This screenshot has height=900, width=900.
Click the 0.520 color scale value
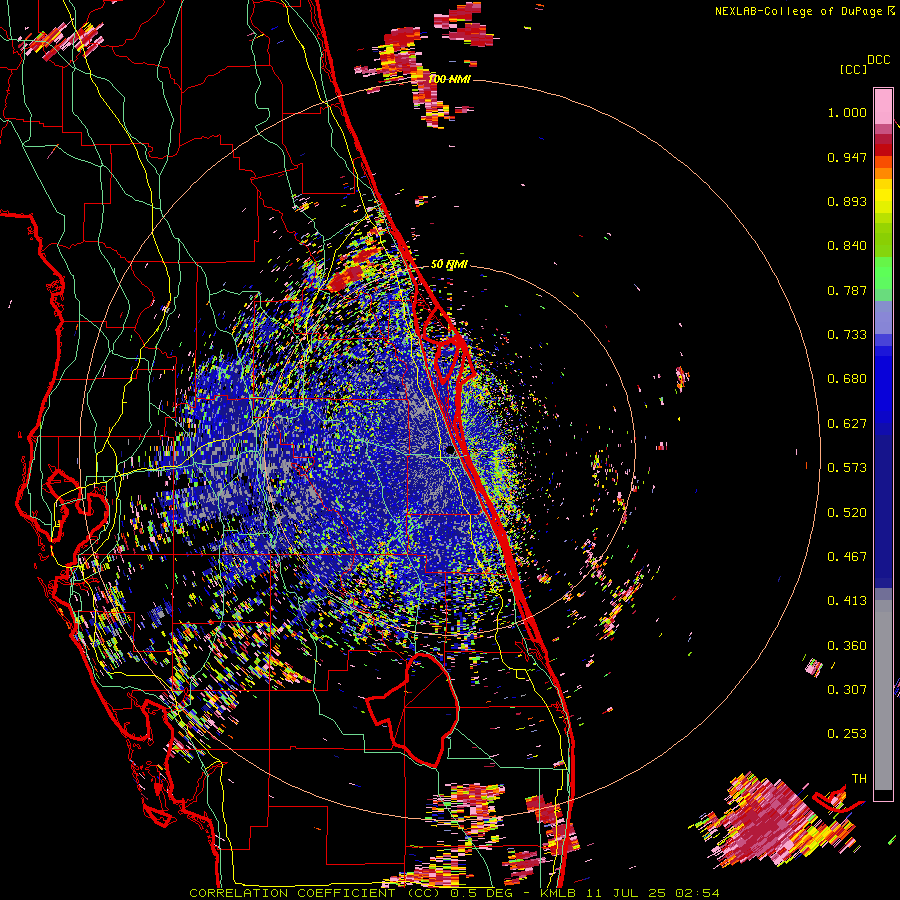(847, 513)
